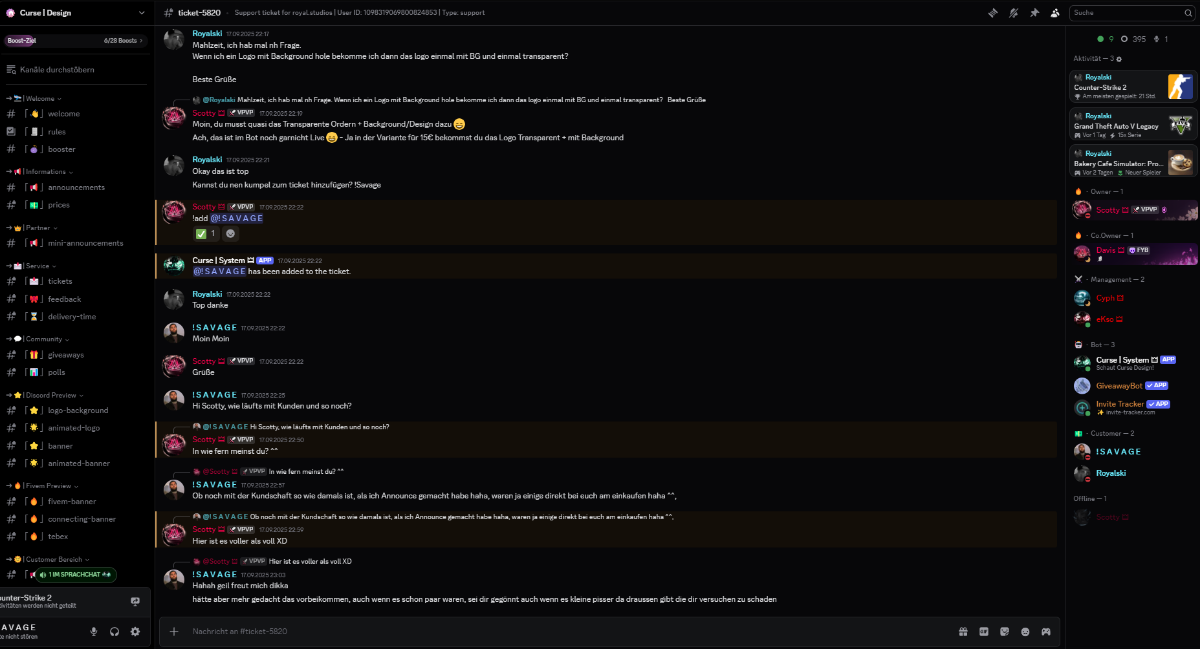Open the GIF picker

984,631
